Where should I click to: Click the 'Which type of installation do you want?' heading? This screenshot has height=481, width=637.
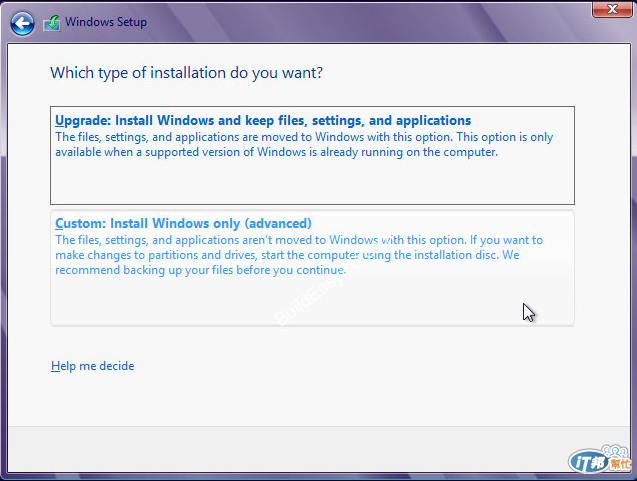[186, 73]
